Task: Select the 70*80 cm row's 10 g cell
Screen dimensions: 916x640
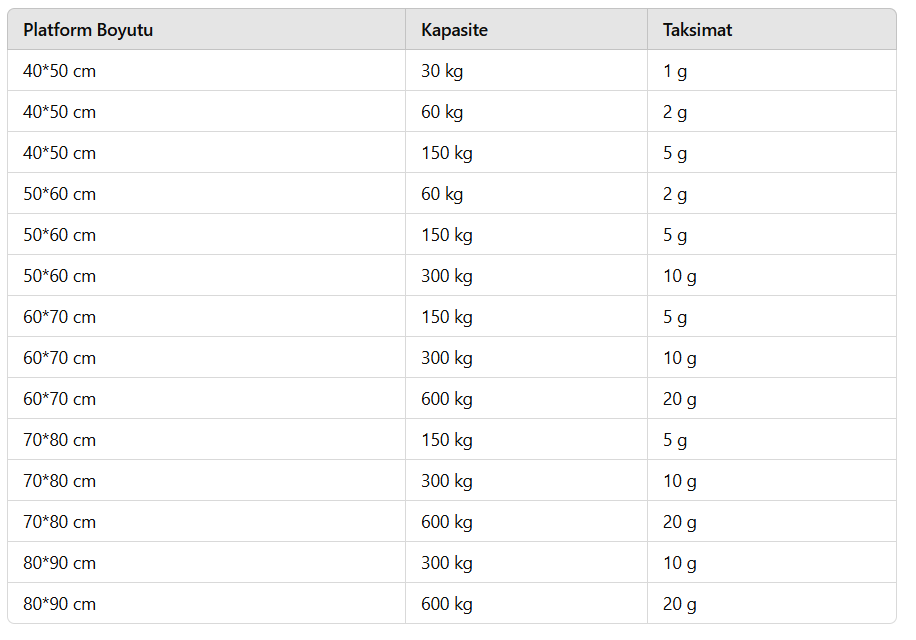Action: pyautogui.click(x=772, y=481)
